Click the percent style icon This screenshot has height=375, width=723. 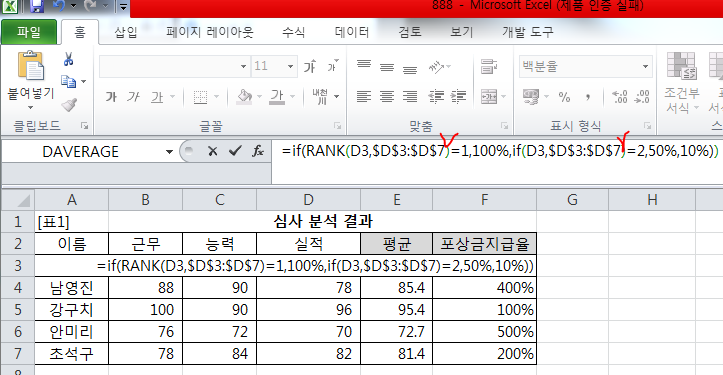click(x=564, y=96)
